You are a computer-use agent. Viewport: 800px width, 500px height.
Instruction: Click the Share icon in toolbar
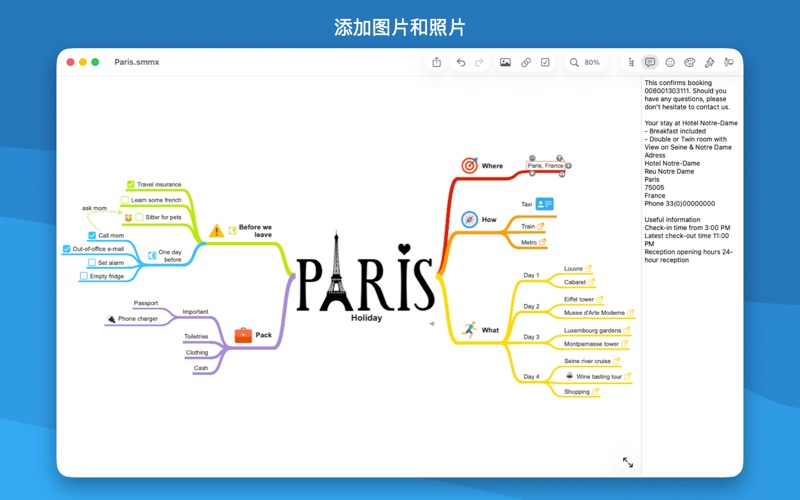point(437,62)
